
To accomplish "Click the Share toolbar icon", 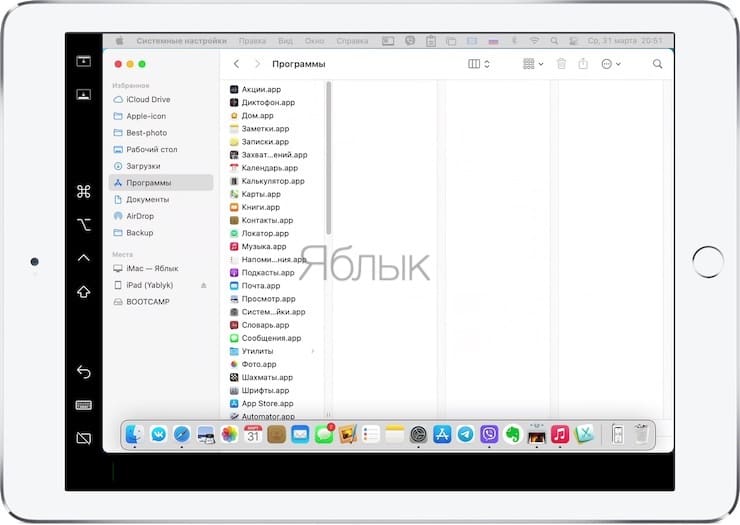I will [x=583, y=64].
